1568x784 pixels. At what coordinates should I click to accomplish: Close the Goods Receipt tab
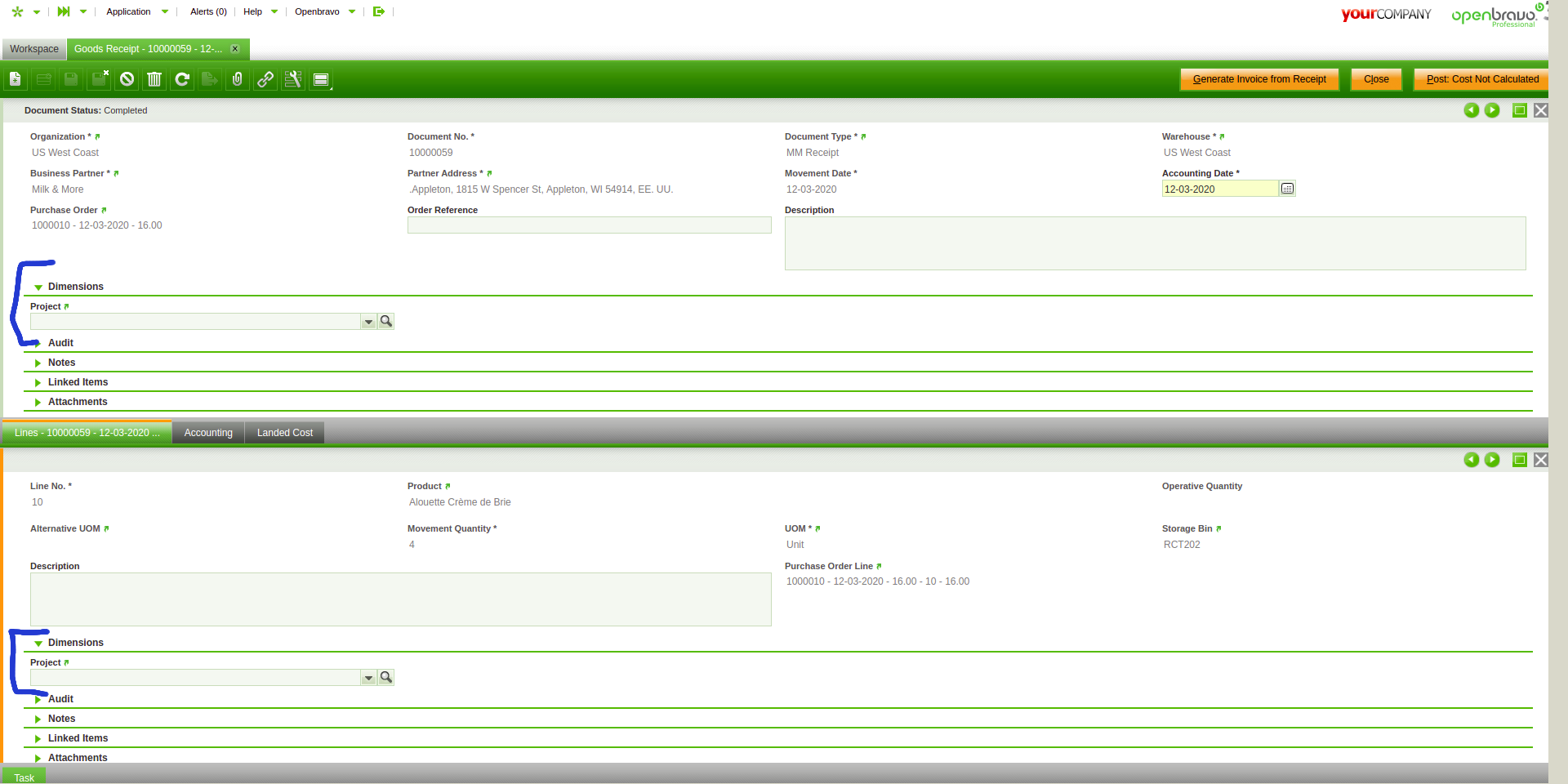coord(235,49)
